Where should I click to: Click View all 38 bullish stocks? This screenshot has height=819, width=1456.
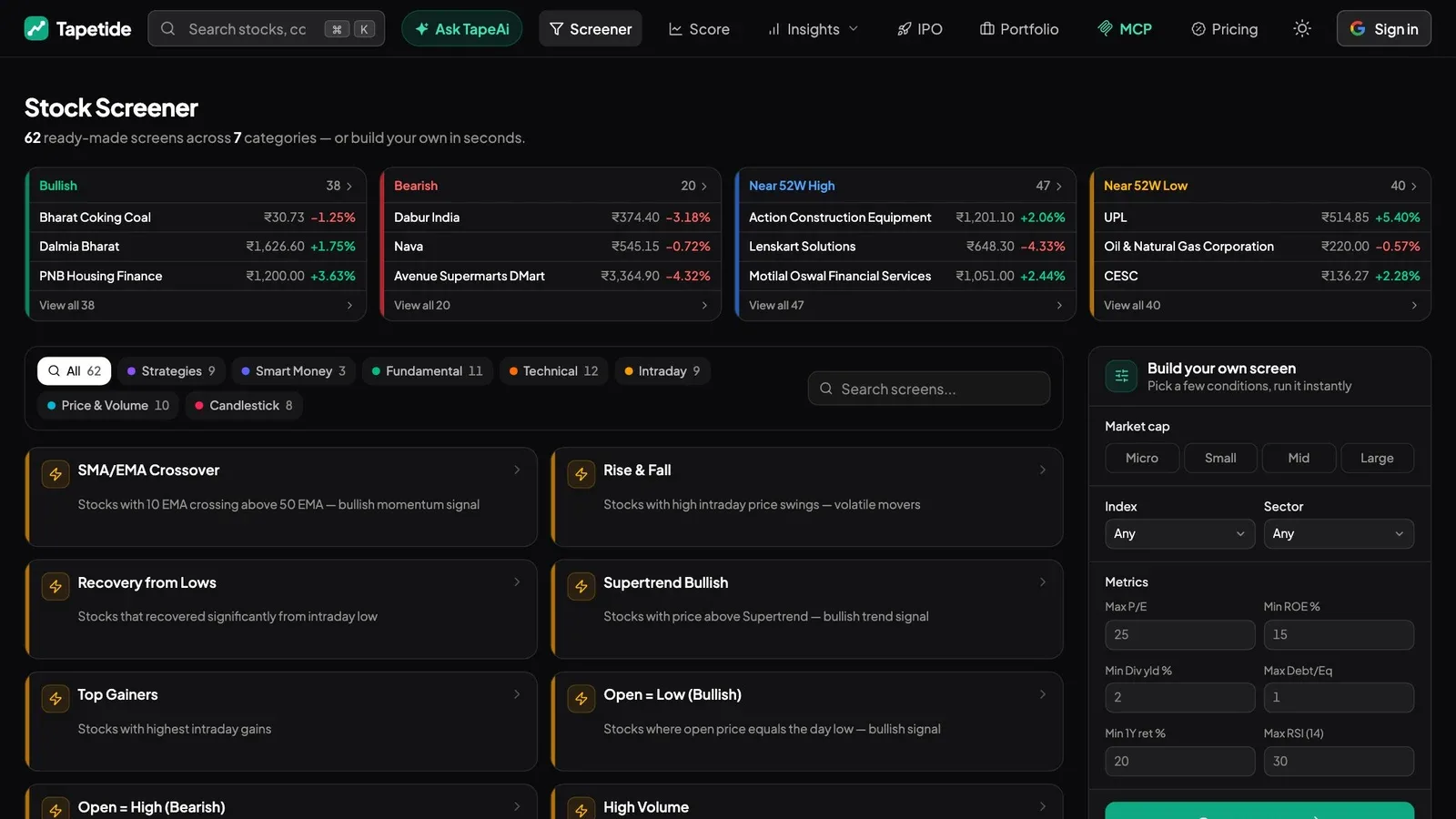point(196,306)
